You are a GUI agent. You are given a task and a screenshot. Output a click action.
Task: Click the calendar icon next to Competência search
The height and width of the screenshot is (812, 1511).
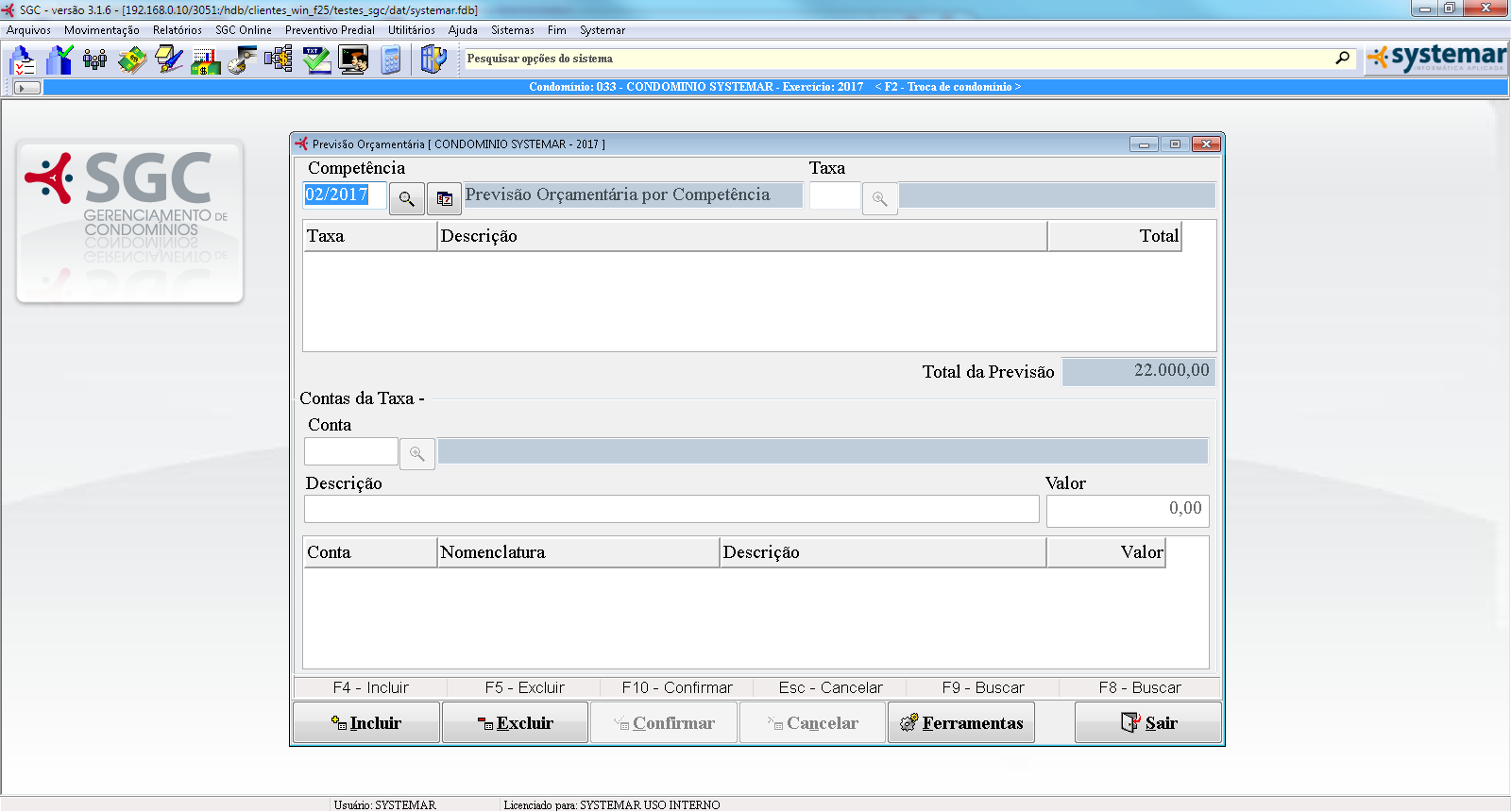pyautogui.click(x=444, y=199)
